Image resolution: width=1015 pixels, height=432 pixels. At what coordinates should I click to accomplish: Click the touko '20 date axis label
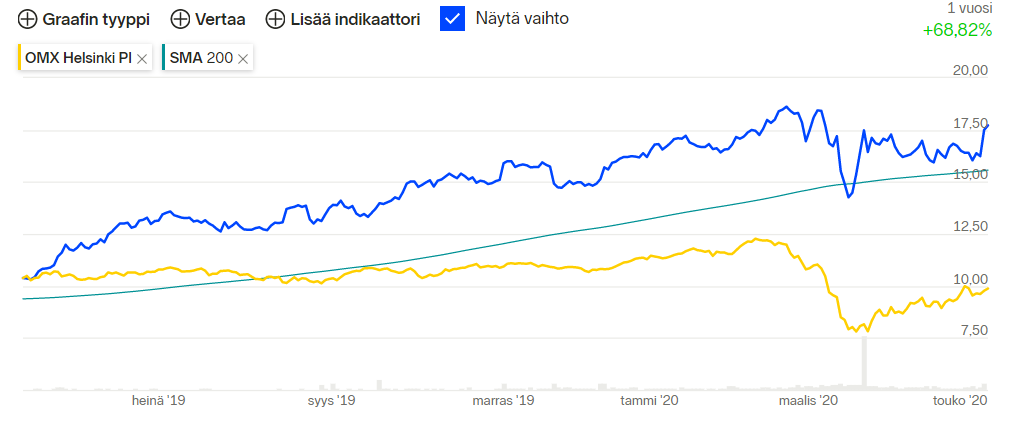click(x=960, y=402)
